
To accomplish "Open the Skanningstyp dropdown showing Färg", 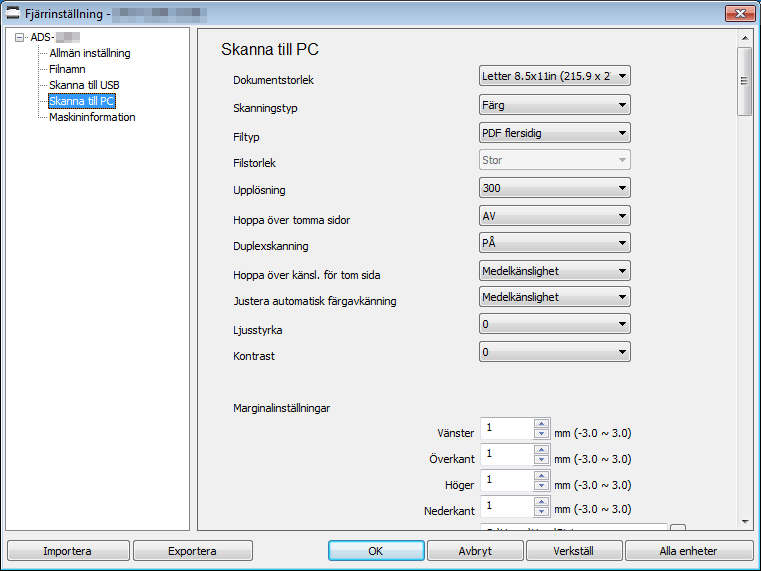I will click(555, 105).
